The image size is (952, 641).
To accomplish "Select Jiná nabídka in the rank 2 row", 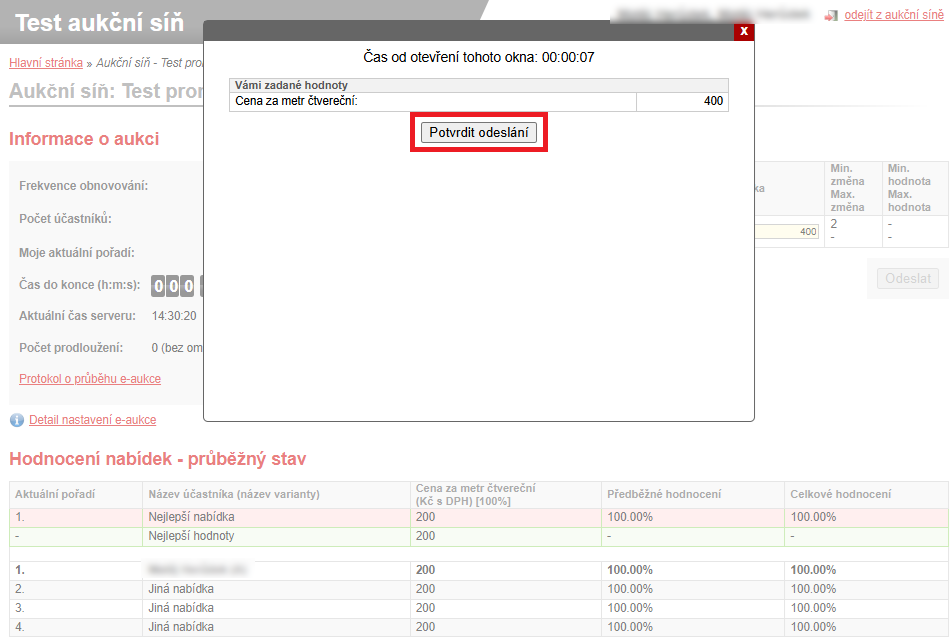I will 181,589.
